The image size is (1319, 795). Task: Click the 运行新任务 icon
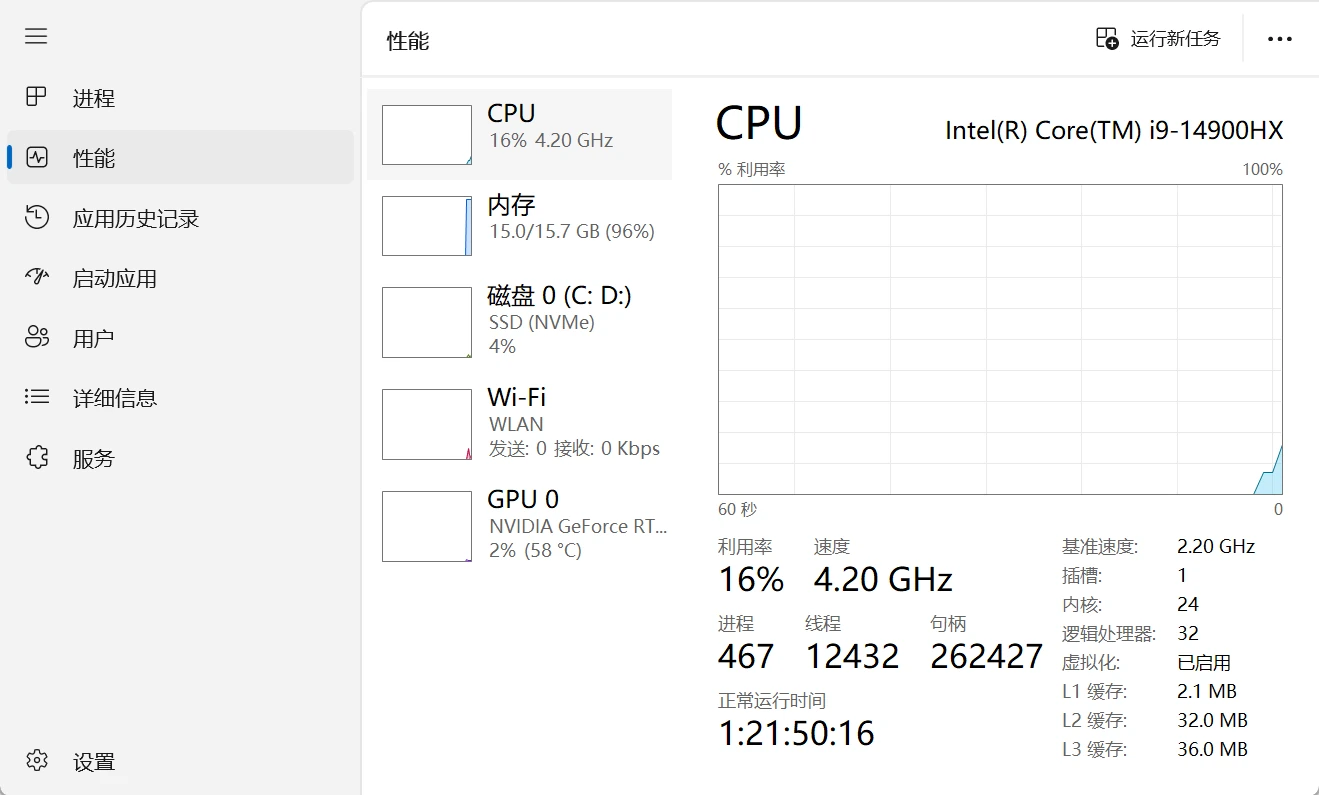coord(1107,39)
